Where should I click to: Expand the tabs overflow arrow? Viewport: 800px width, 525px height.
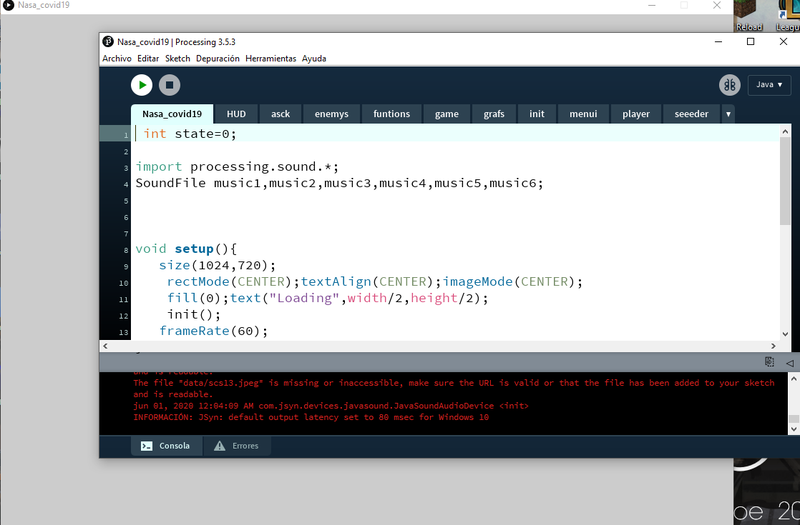[728, 114]
